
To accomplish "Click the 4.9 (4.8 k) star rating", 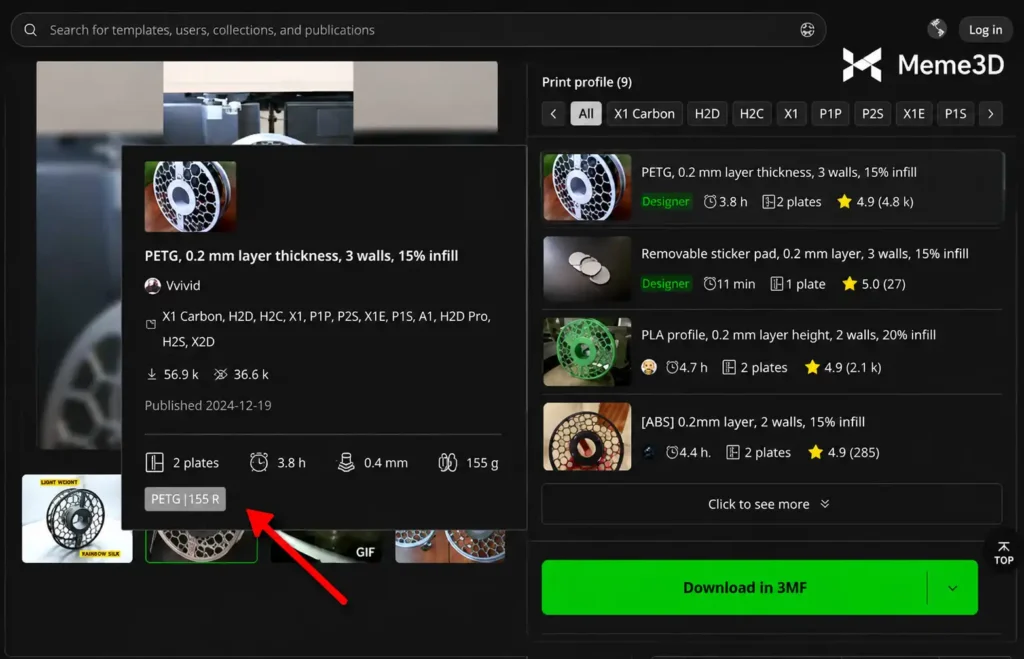I will (875, 202).
